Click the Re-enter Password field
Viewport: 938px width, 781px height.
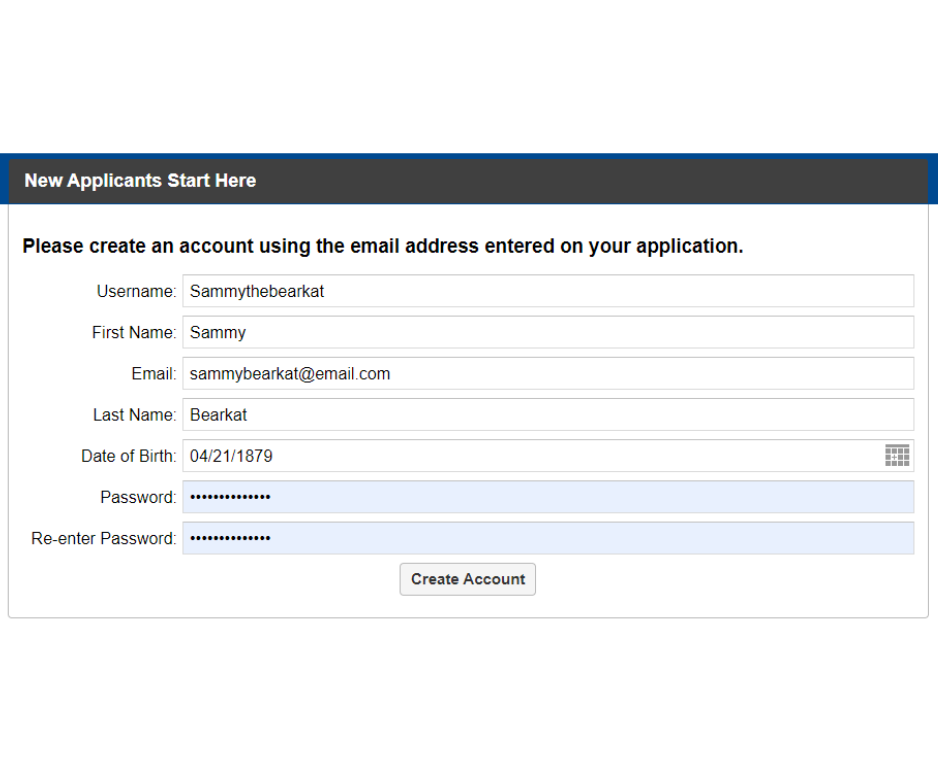pos(548,538)
